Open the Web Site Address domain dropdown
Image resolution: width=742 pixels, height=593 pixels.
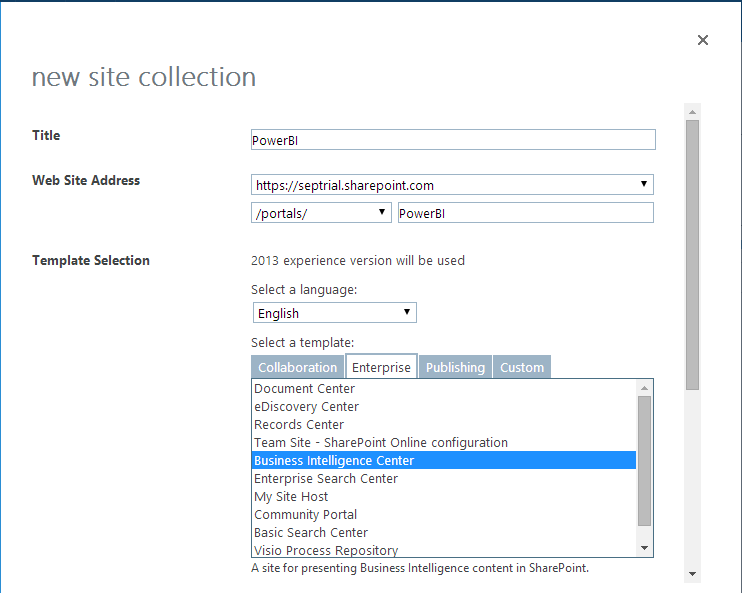(x=452, y=185)
